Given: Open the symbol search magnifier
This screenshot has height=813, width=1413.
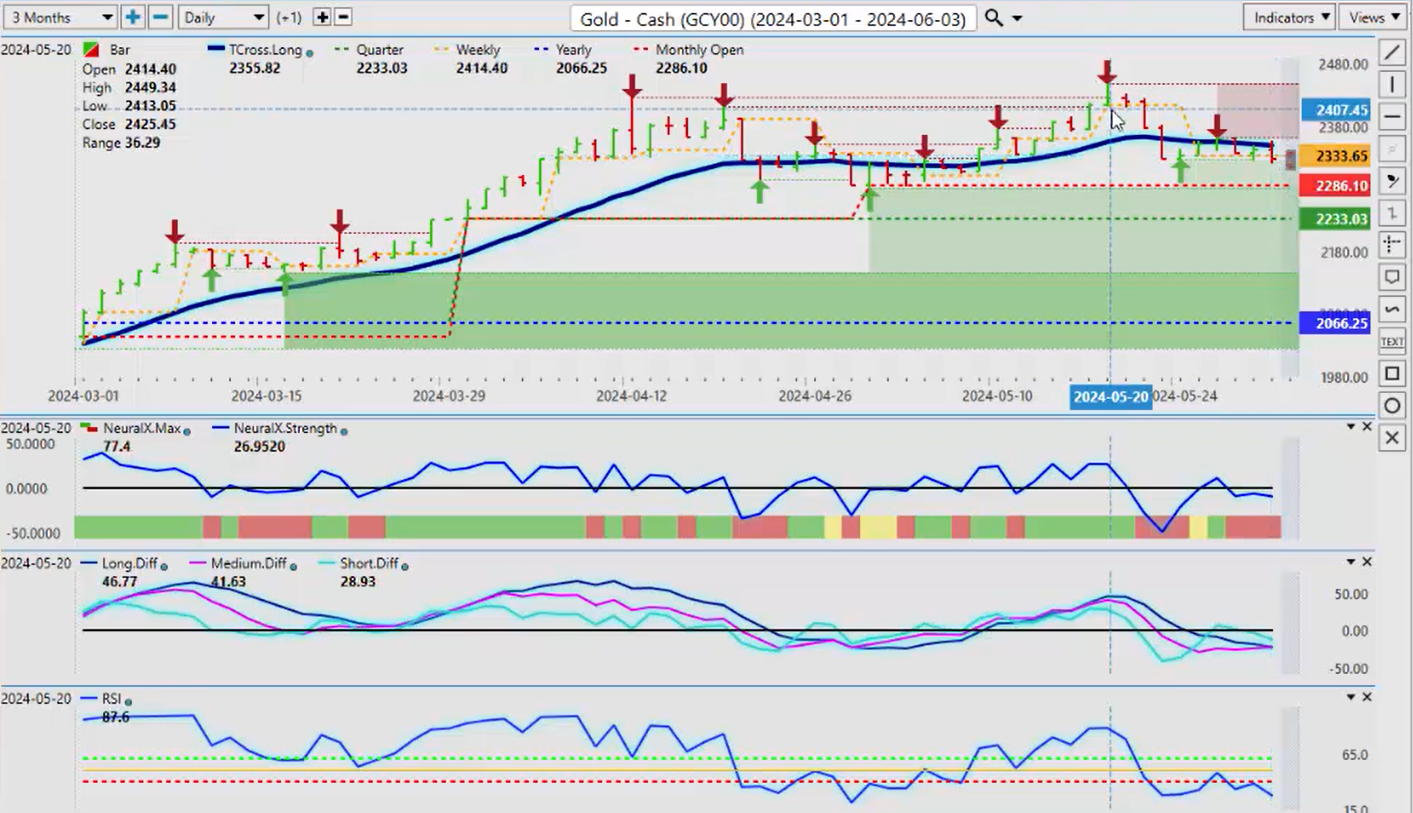Looking at the screenshot, I should [x=993, y=18].
